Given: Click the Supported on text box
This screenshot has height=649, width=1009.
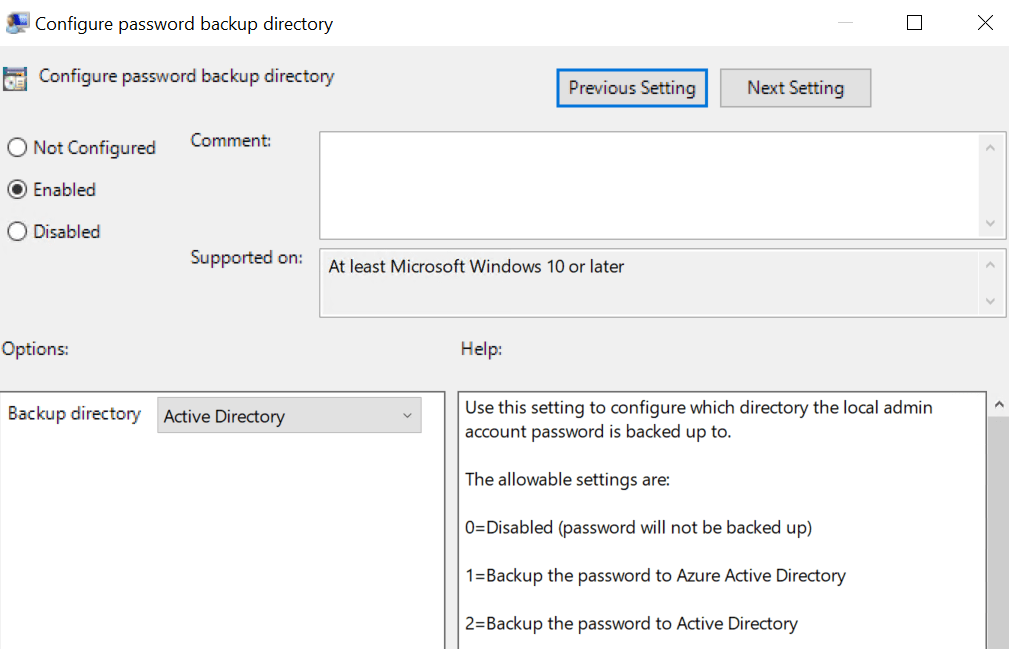Looking at the screenshot, I should (648, 283).
